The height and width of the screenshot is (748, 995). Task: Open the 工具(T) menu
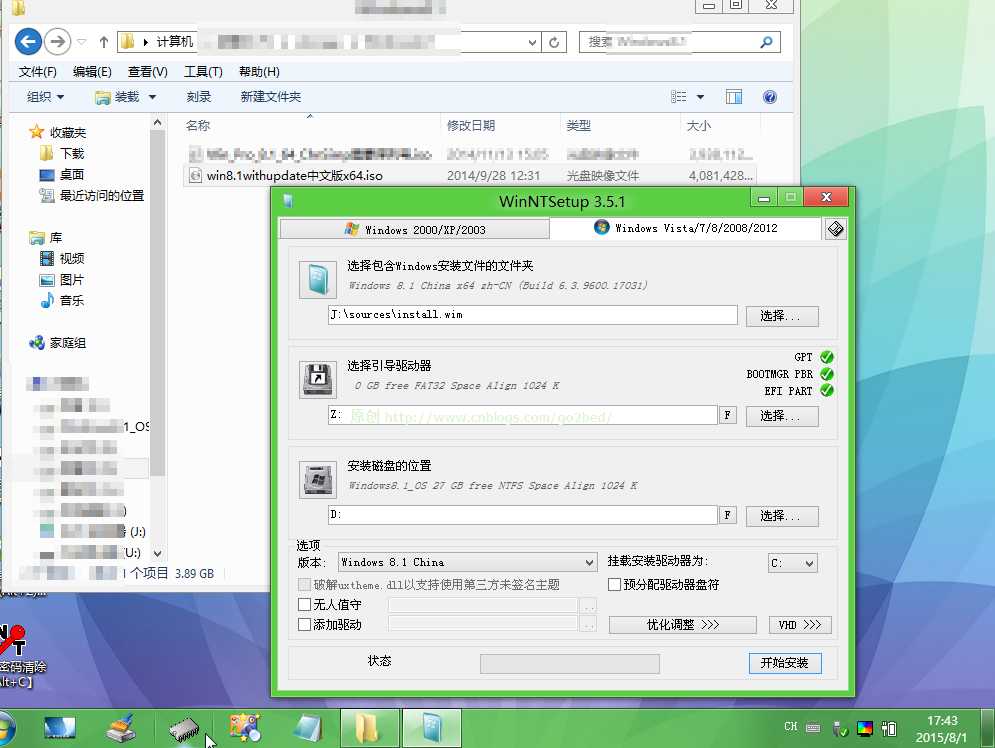pos(203,72)
